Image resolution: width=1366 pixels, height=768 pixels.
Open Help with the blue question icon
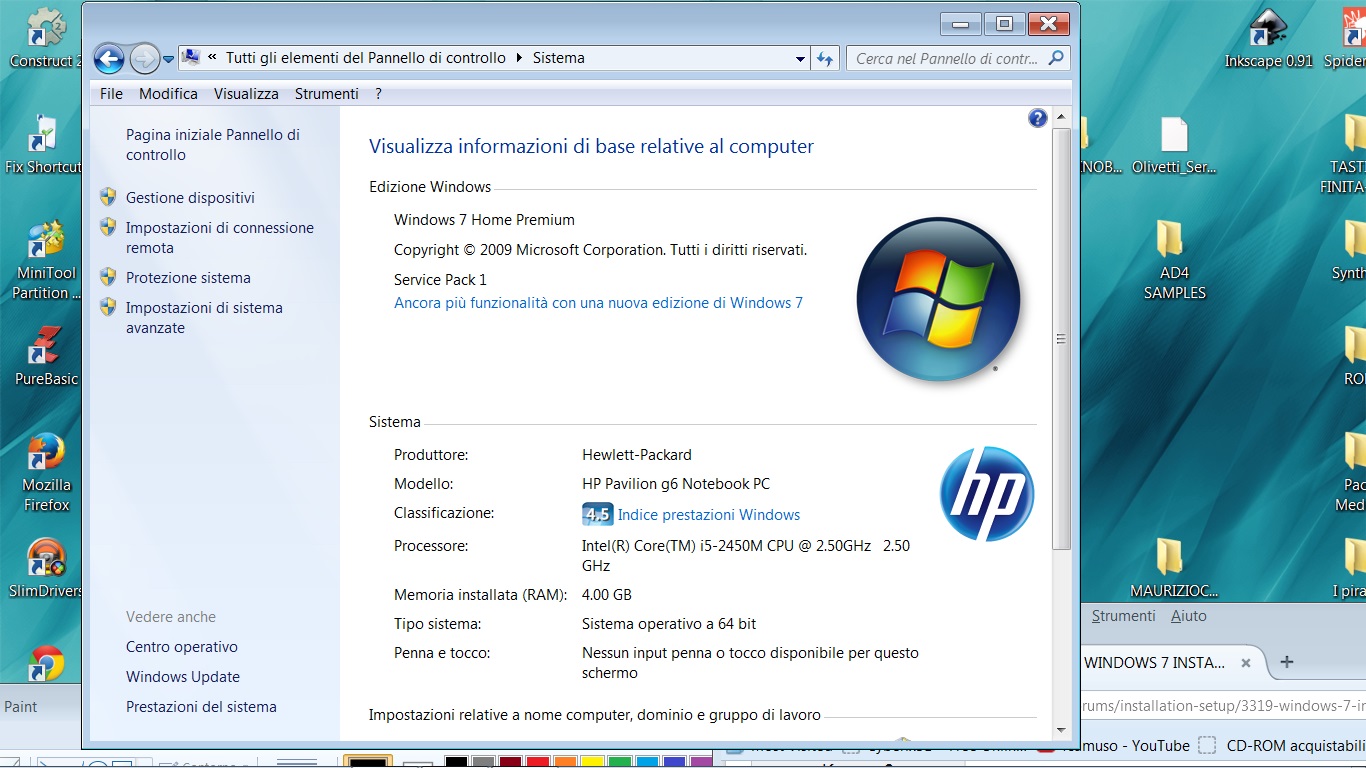1037,118
